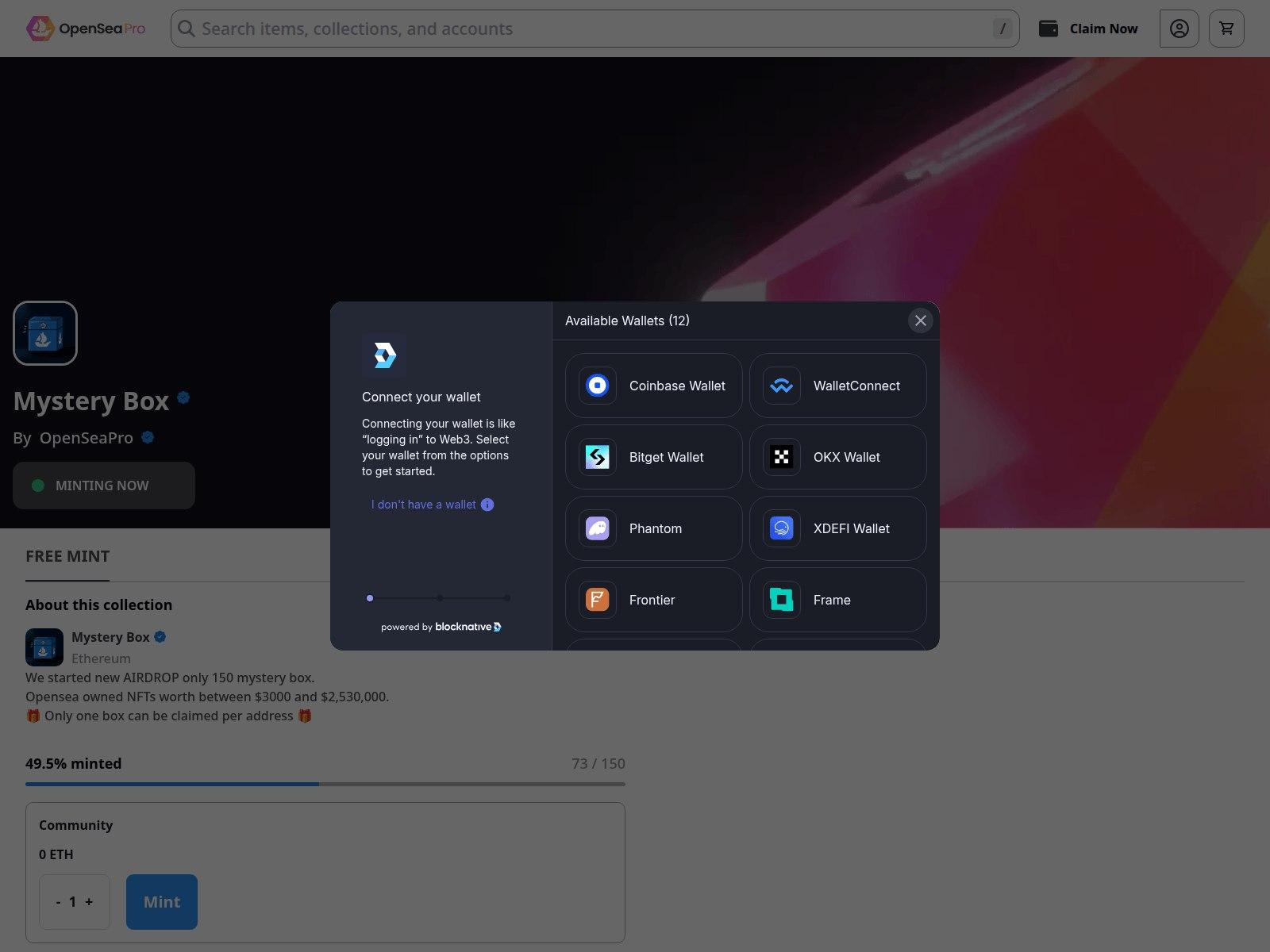Click the small Mystery Box thumbnail in About section
This screenshot has width=1270, height=952.
(44, 647)
